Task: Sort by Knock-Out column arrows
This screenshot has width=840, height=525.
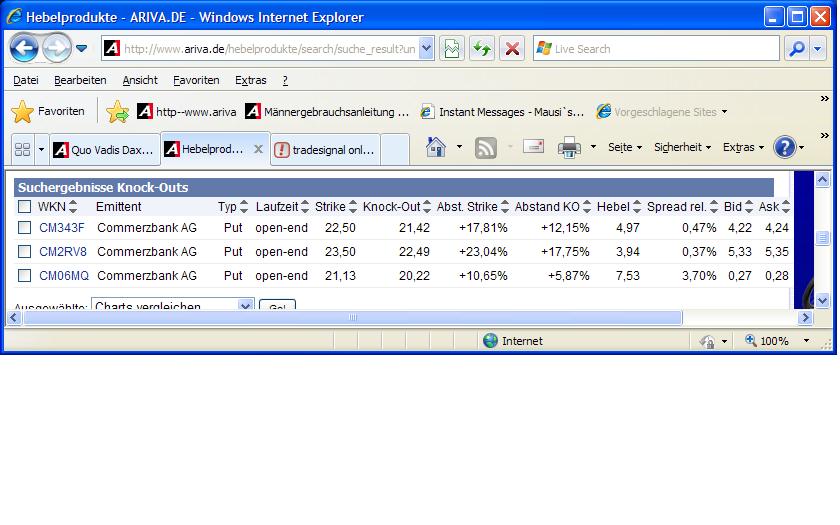Action: tap(427, 206)
